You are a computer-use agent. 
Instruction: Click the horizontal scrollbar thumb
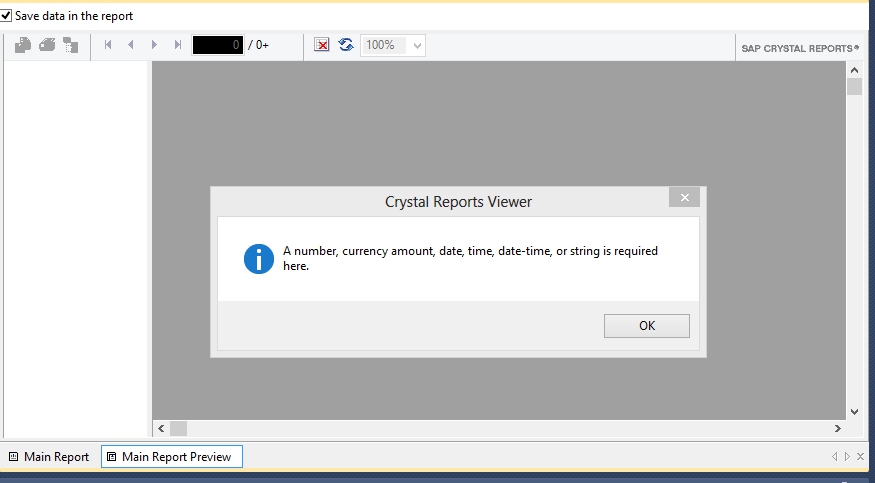coord(179,428)
